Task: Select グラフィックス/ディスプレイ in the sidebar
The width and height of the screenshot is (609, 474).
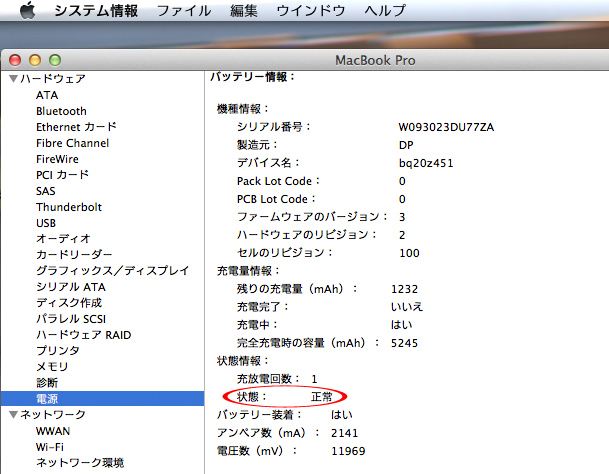Action: point(113,271)
